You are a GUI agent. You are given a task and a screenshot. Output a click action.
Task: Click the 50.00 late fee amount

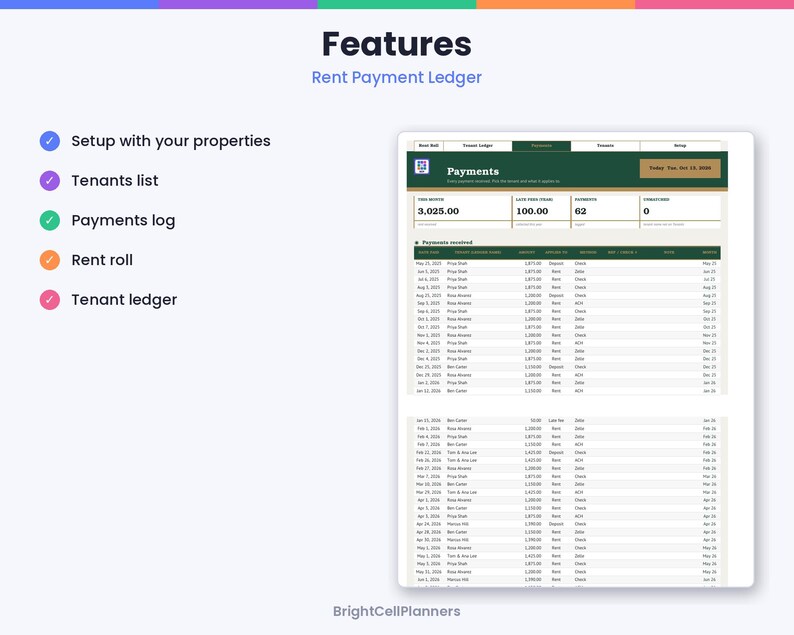[x=536, y=421]
